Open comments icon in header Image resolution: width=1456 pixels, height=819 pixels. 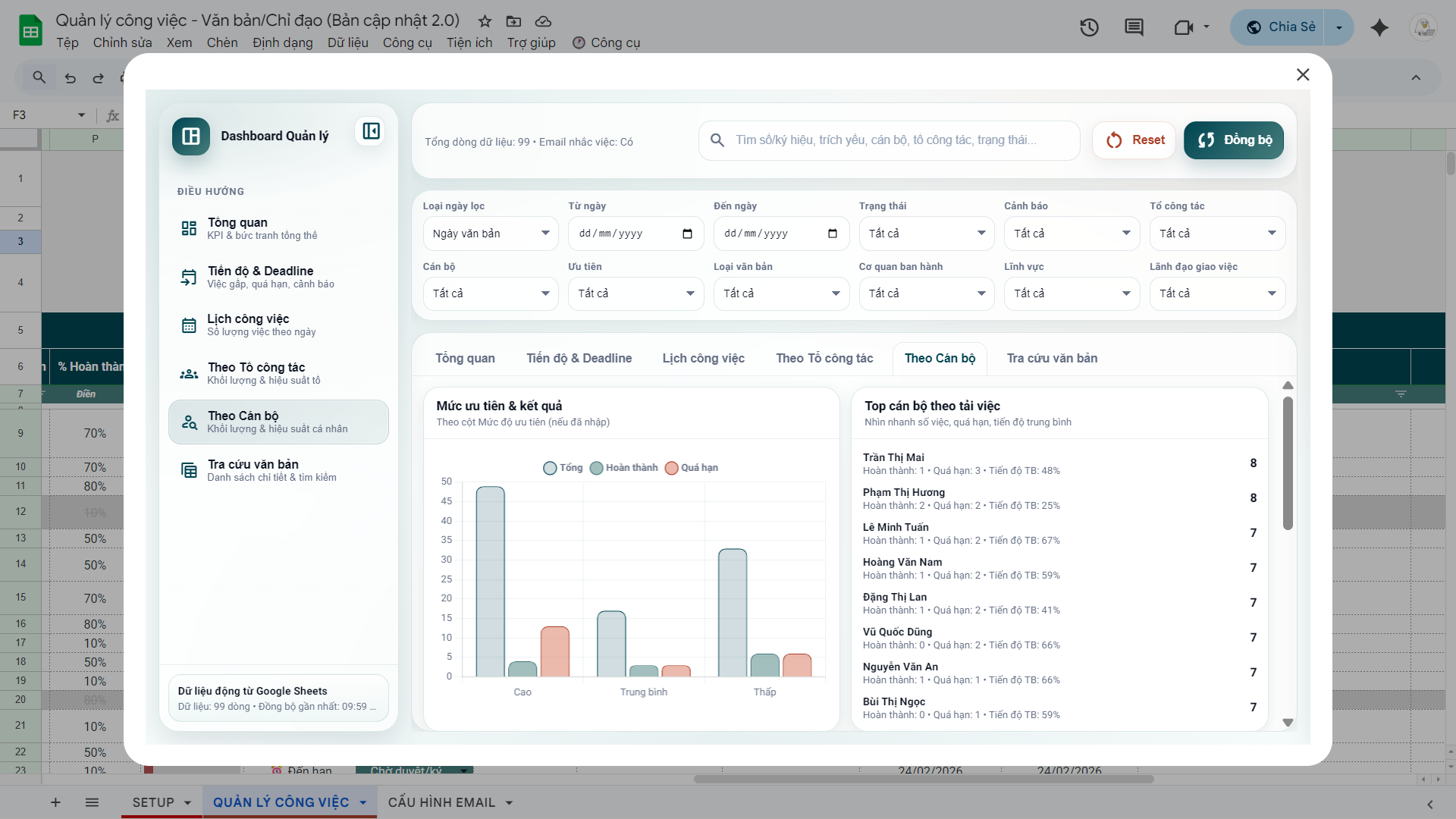1134,28
